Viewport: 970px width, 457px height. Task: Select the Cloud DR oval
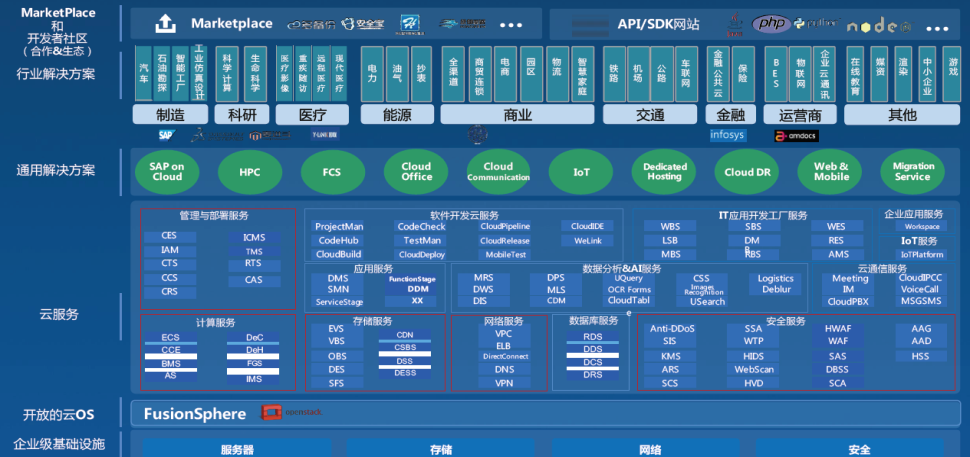(747, 172)
